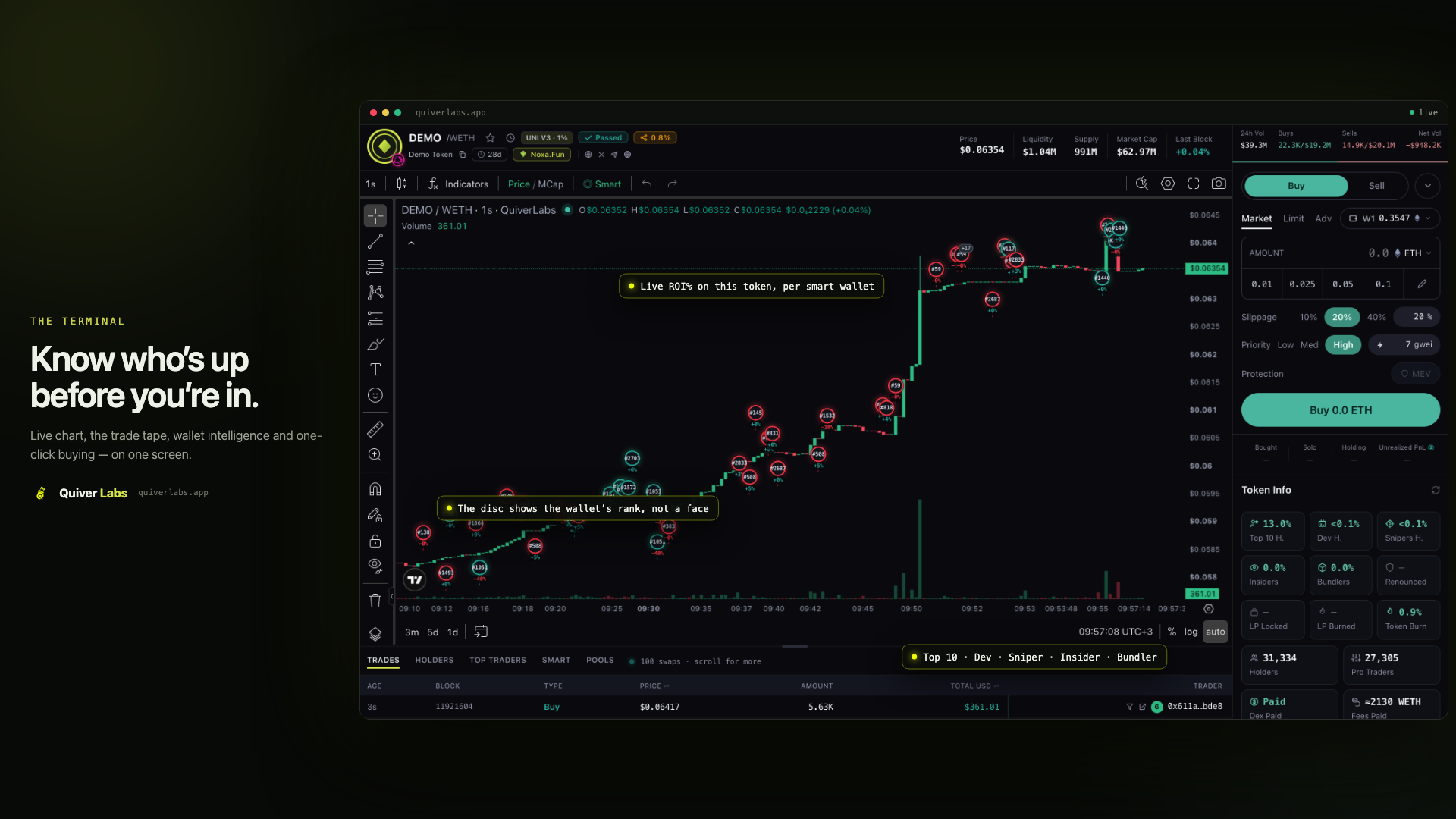This screenshot has height=819, width=1456.
Task: Switch chart between Price and MCap
Action: coord(535,184)
